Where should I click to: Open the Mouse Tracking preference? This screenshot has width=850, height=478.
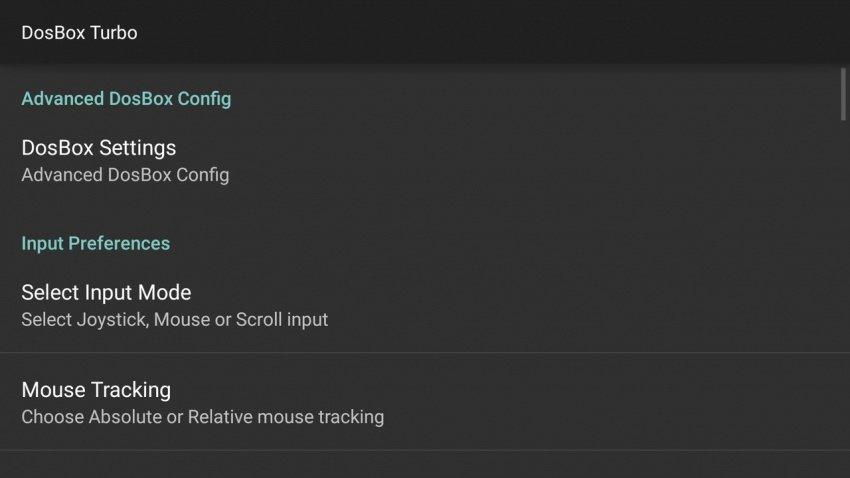425,402
